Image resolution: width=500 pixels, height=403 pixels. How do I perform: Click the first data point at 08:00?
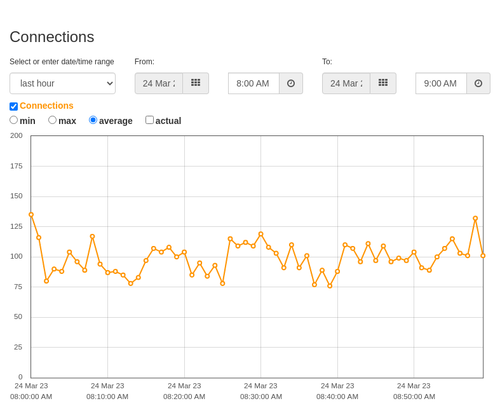click(x=31, y=215)
